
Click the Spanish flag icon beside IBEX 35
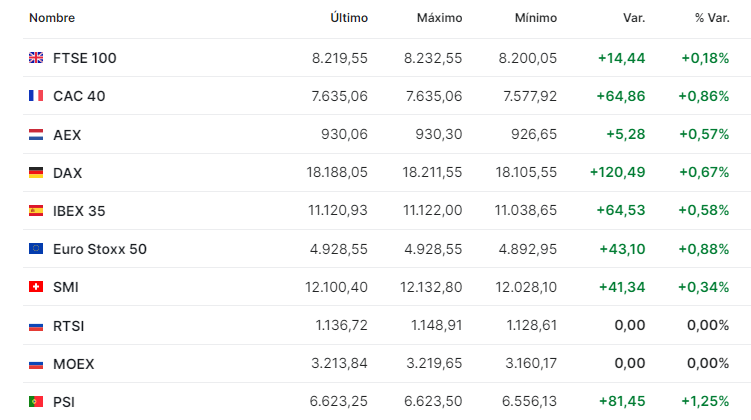(36, 211)
